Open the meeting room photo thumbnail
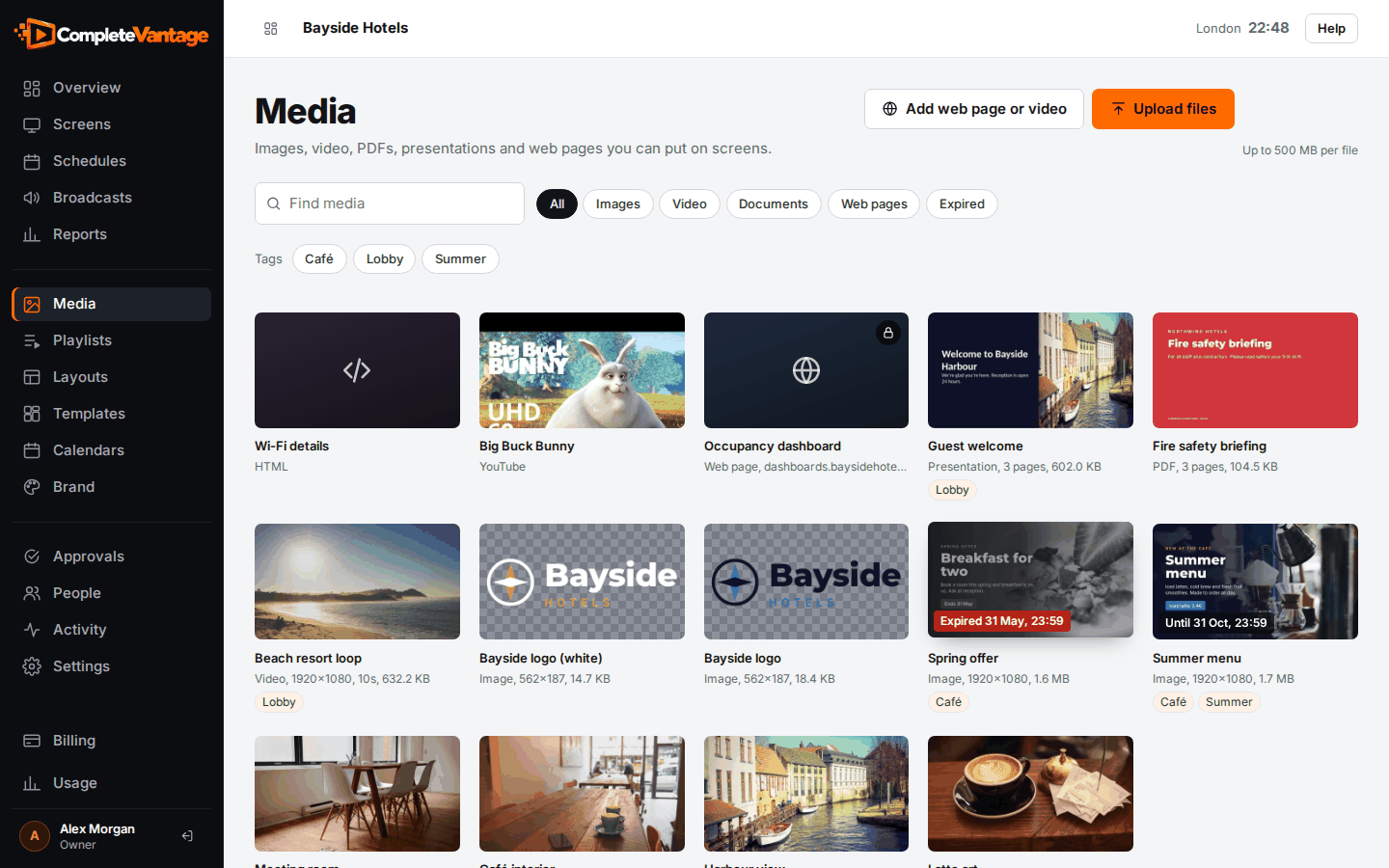1389x868 pixels. 357,794
